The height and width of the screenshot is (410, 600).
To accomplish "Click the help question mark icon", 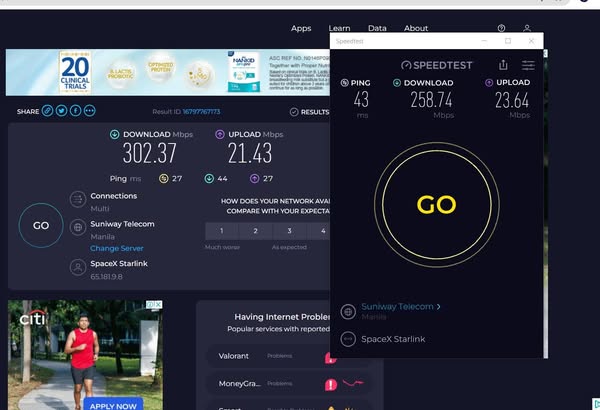I will coord(501,29).
